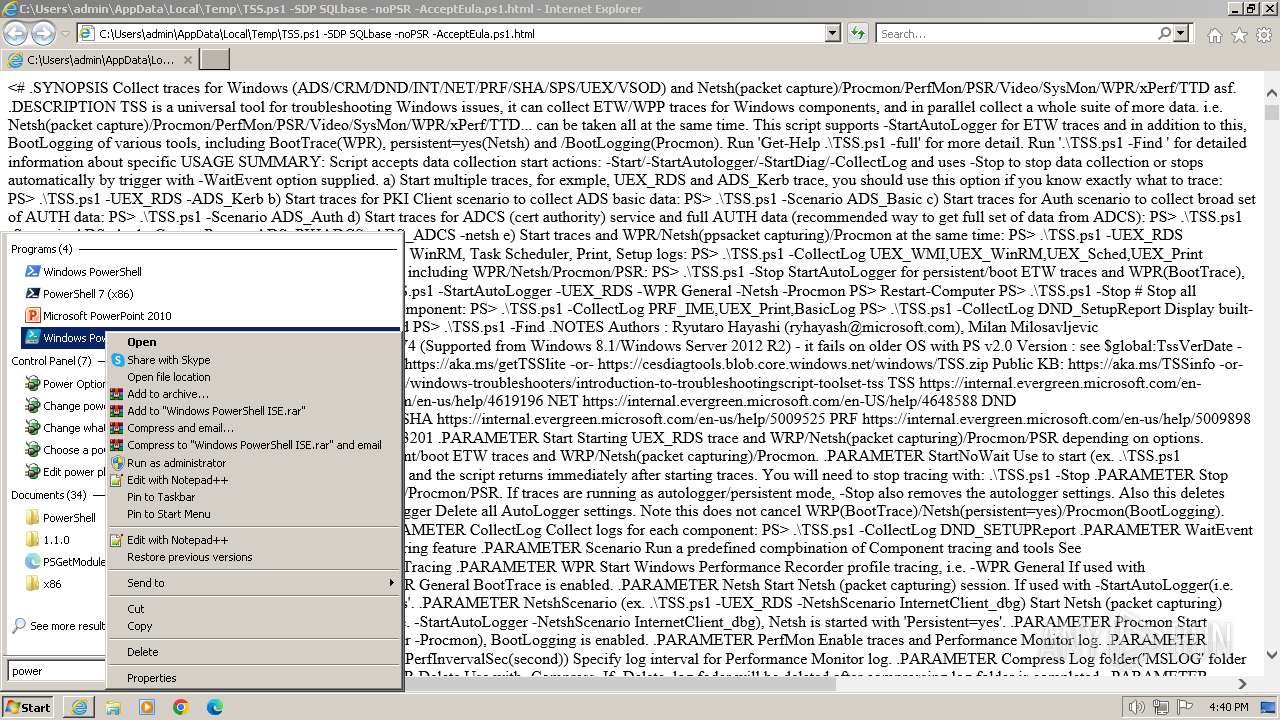Choose Open in the context menu
The image size is (1280, 720).
253,342
